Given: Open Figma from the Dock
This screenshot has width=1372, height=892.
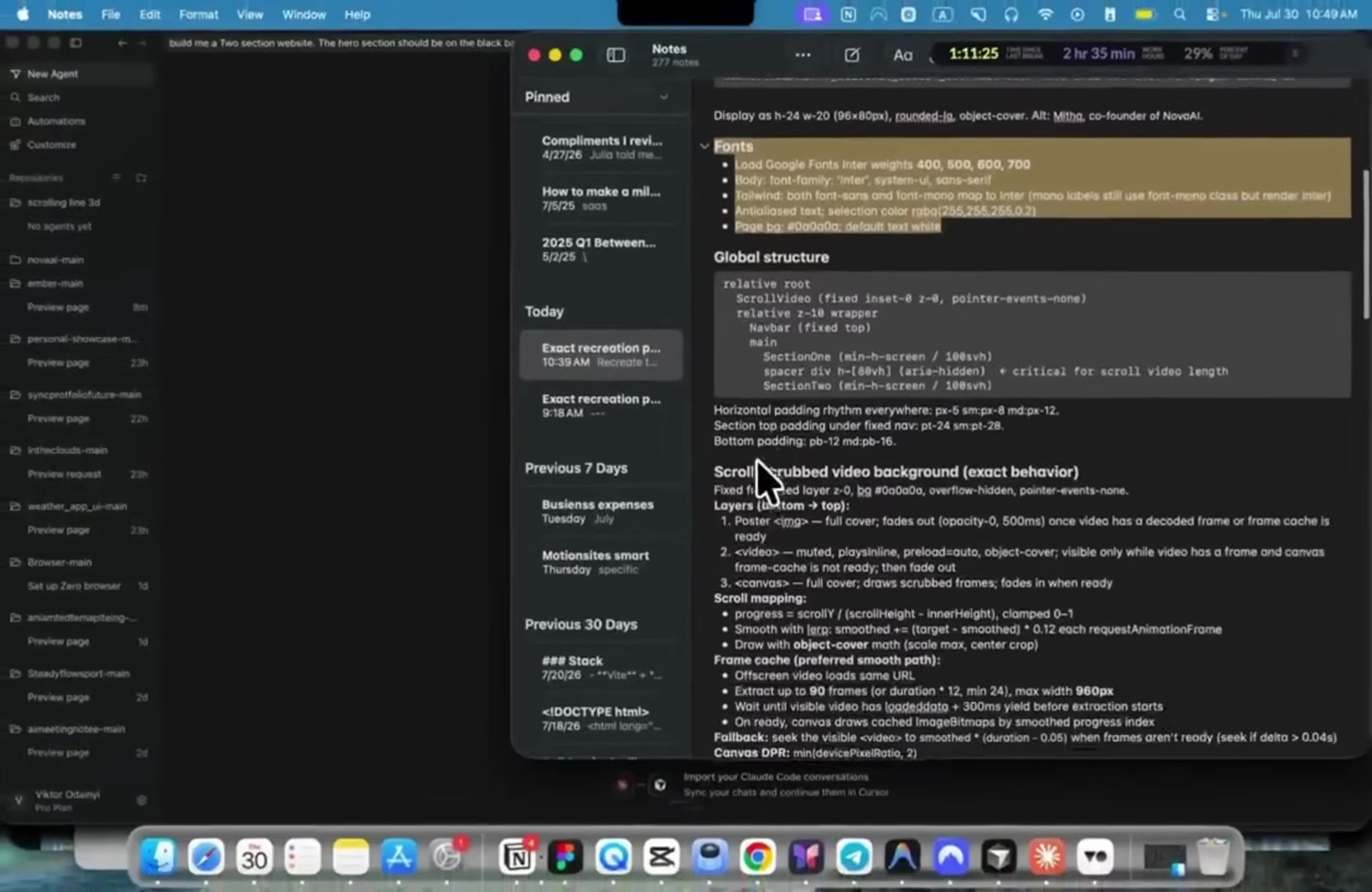Looking at the screenshot, I should coord(565,856).
